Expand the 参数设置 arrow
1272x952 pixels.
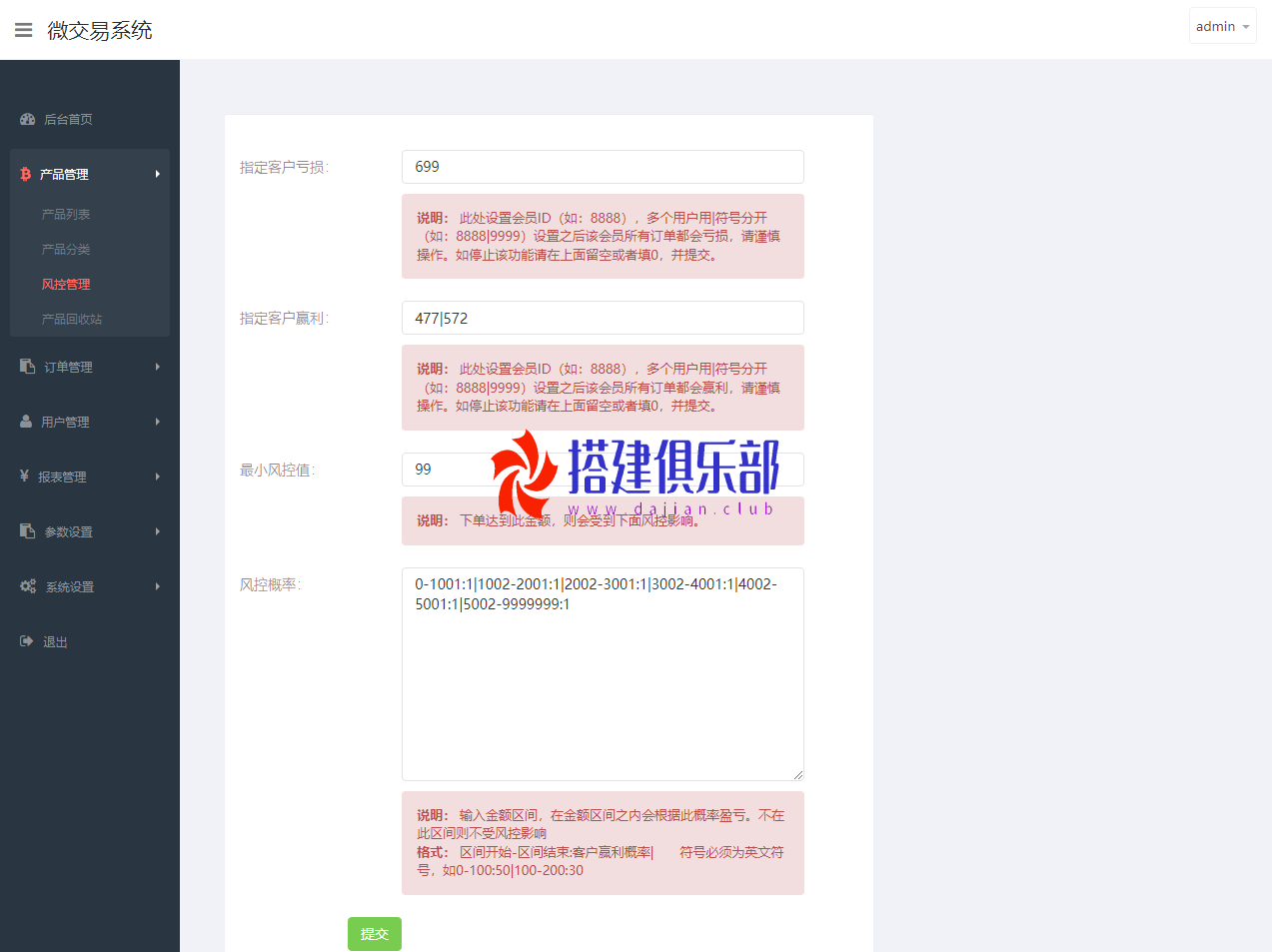(157, 531)
